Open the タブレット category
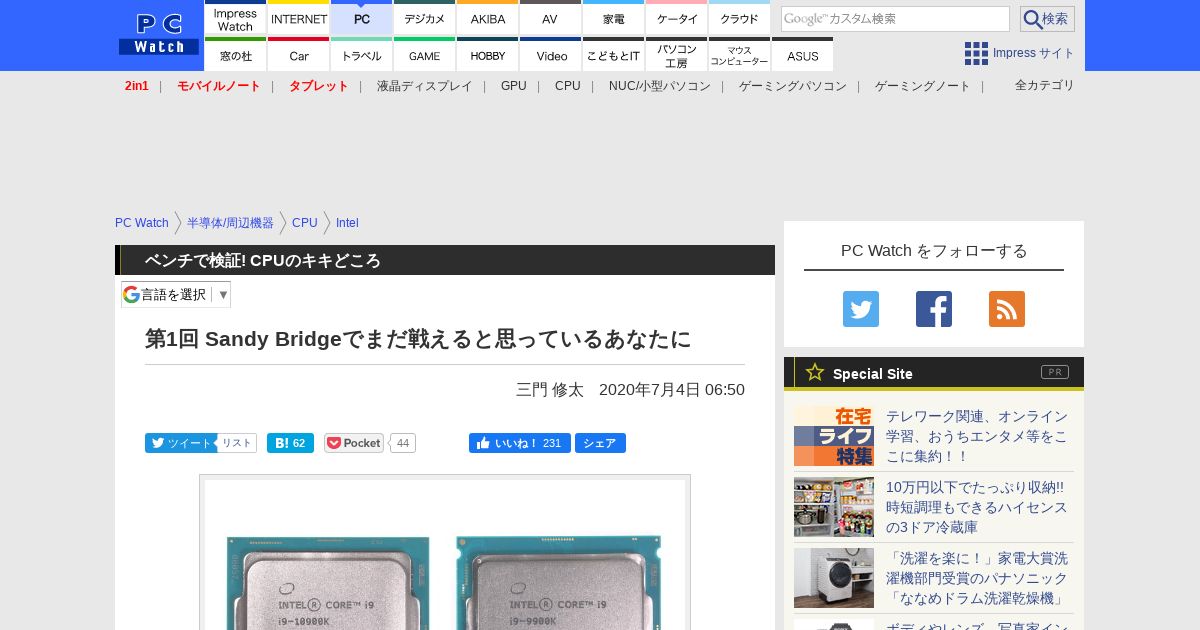1200x630 pixels. point(319,86)
